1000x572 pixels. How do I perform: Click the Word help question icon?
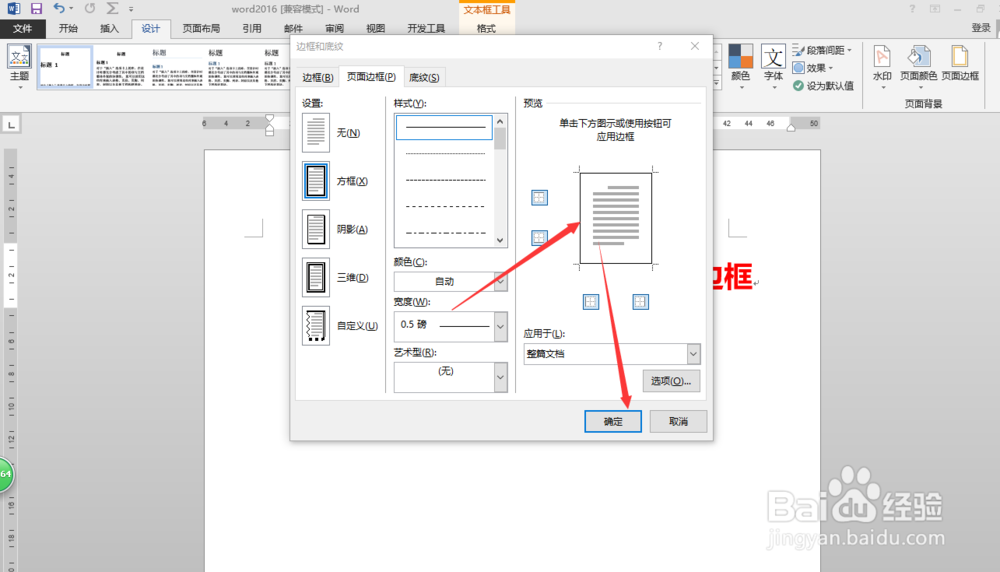point(912,8)
